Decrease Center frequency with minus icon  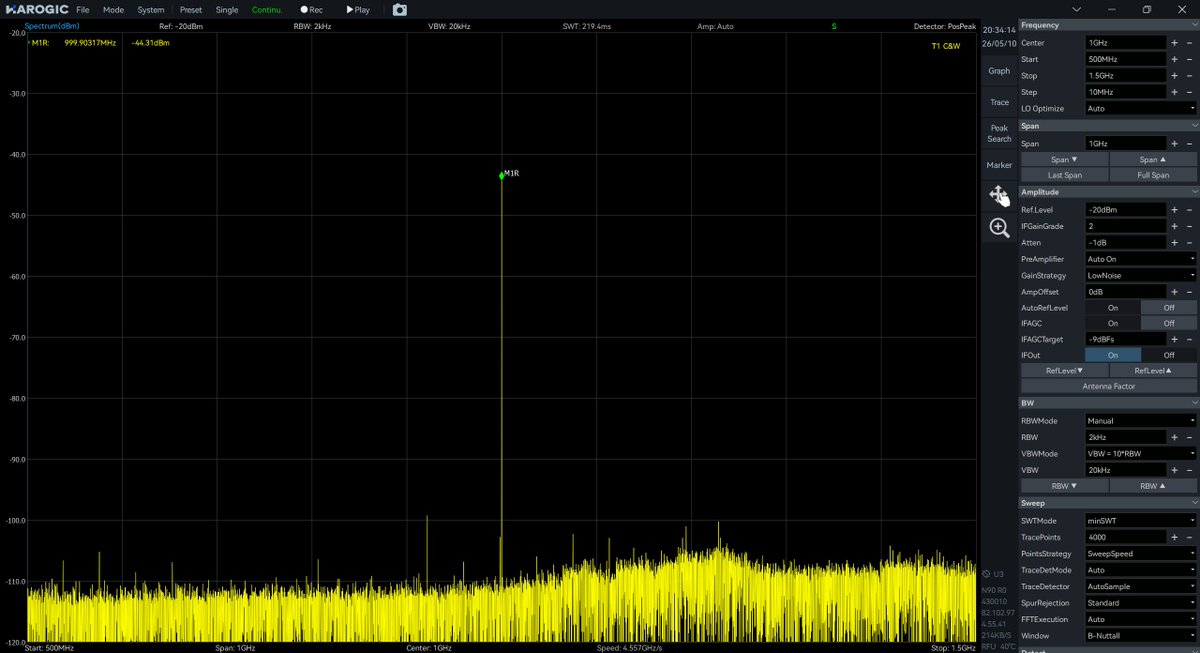(1189, 43)
